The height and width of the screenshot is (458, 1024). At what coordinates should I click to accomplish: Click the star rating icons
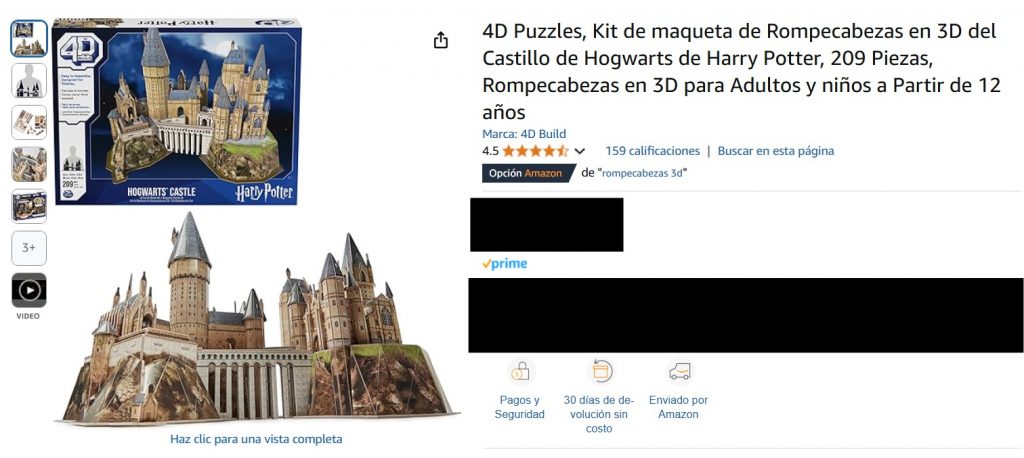(x=535, y=151)
